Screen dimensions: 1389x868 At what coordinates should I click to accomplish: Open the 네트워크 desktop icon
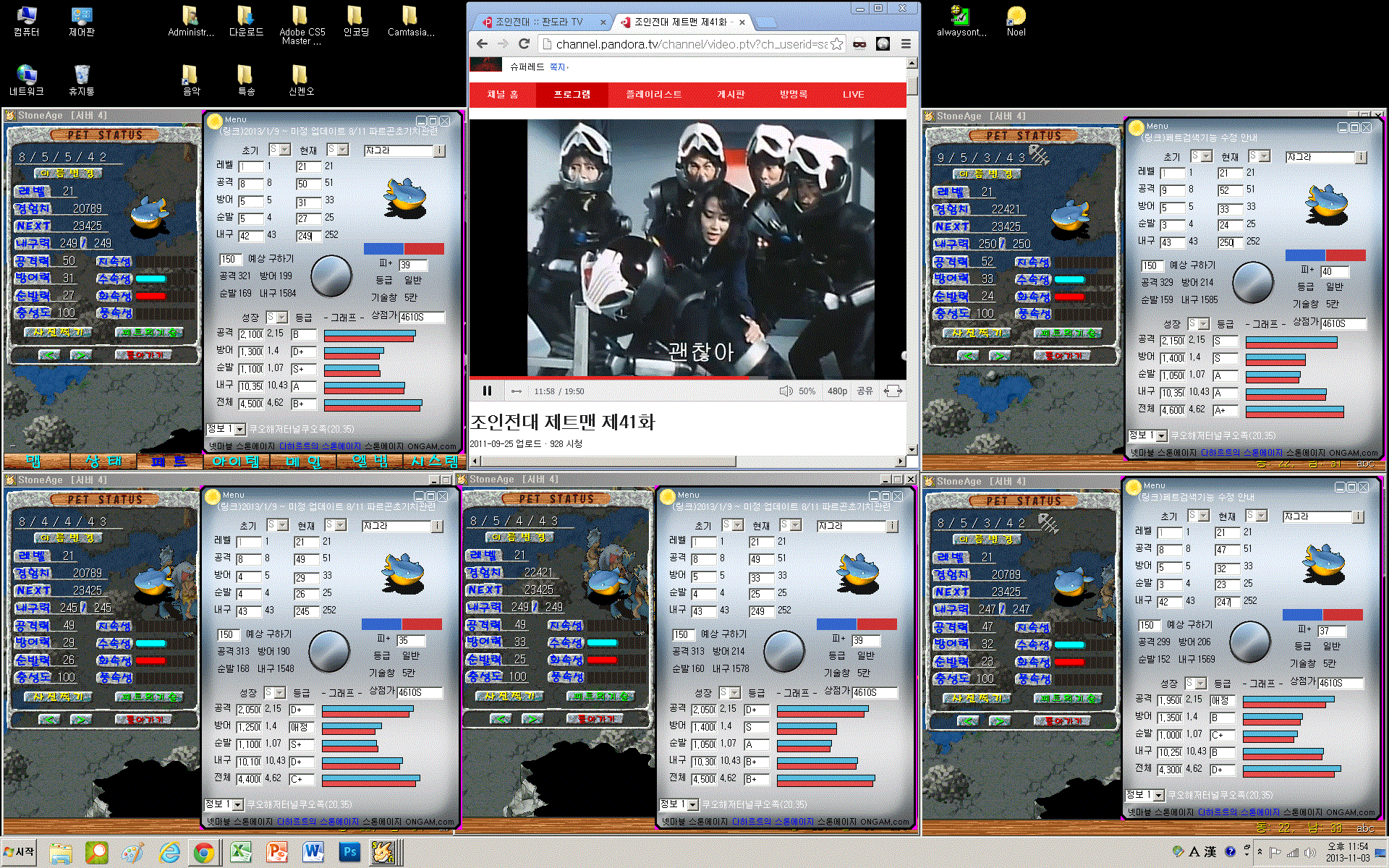26,80
